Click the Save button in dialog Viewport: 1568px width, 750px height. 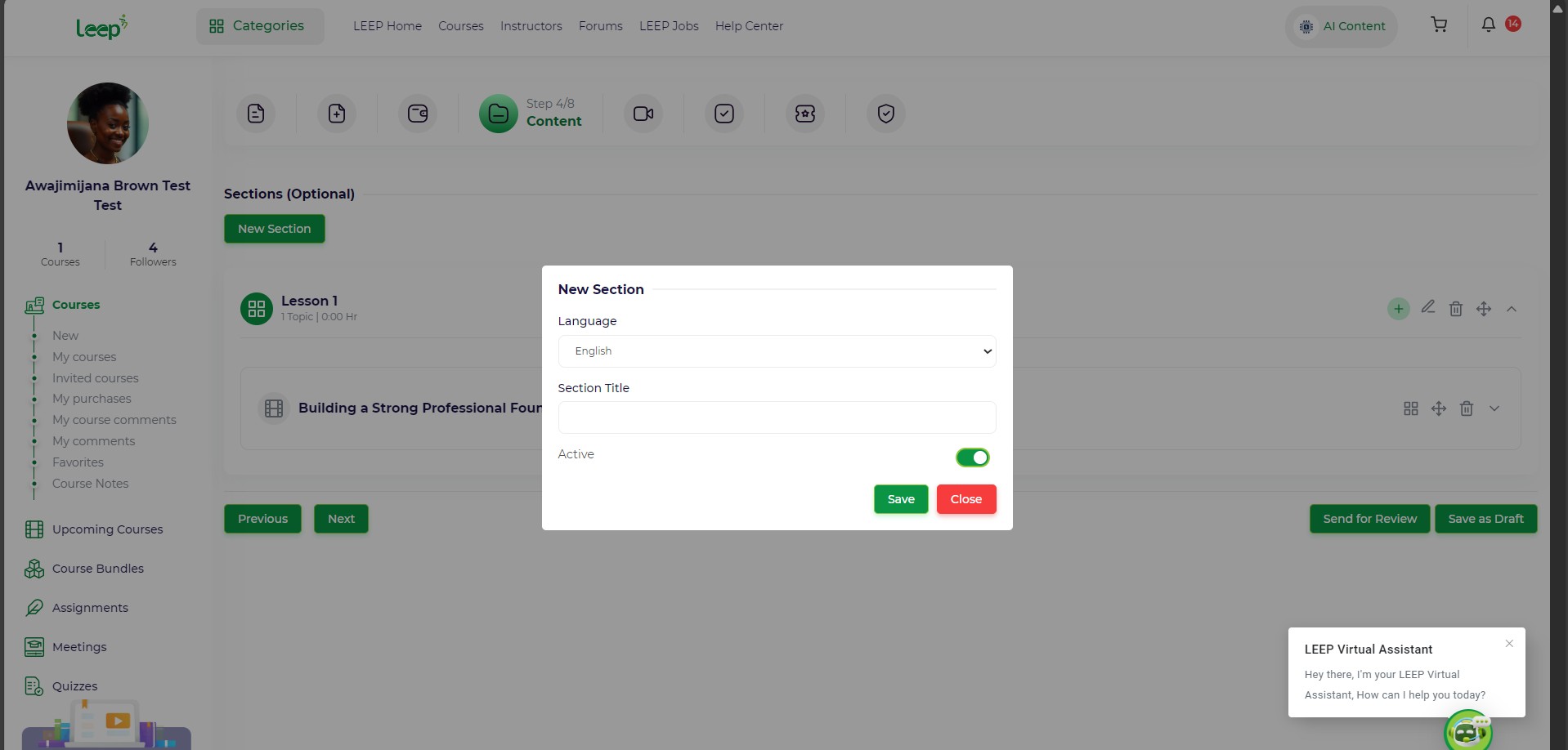900,499
